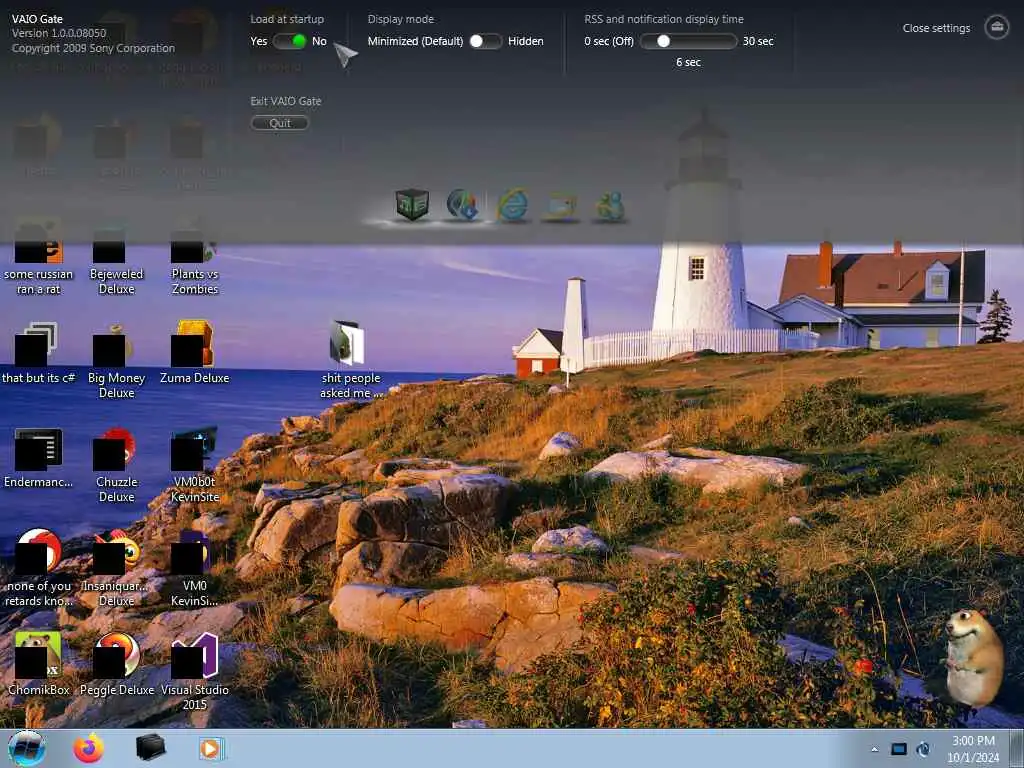Image resolution: width=1024 pixels, height=768 pixels.
Task: Click the black box taskbar icon
Action: point(150,748)
